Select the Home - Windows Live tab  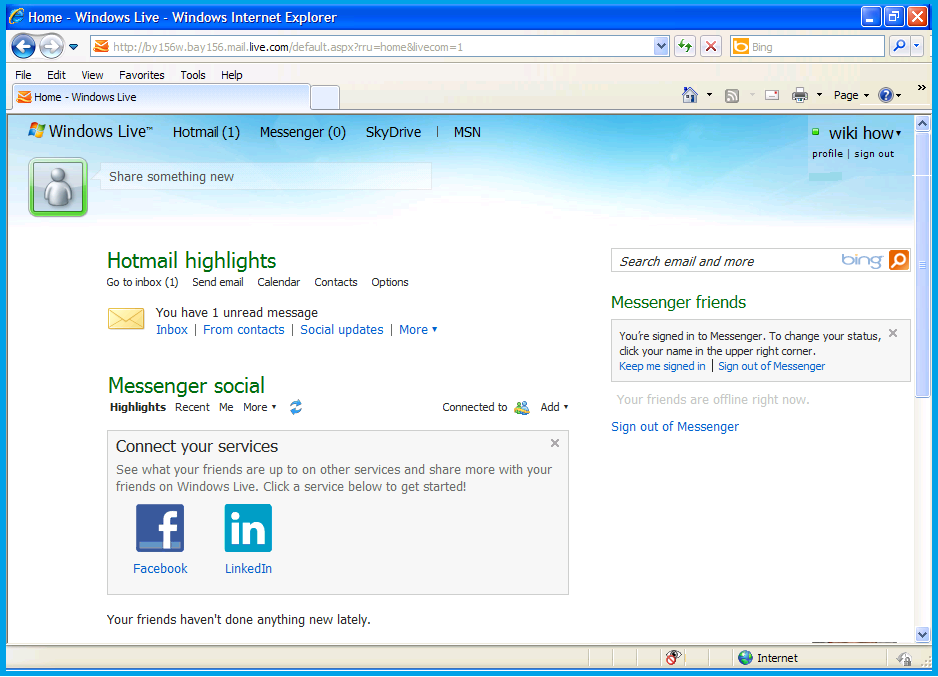tap(161, 97)
